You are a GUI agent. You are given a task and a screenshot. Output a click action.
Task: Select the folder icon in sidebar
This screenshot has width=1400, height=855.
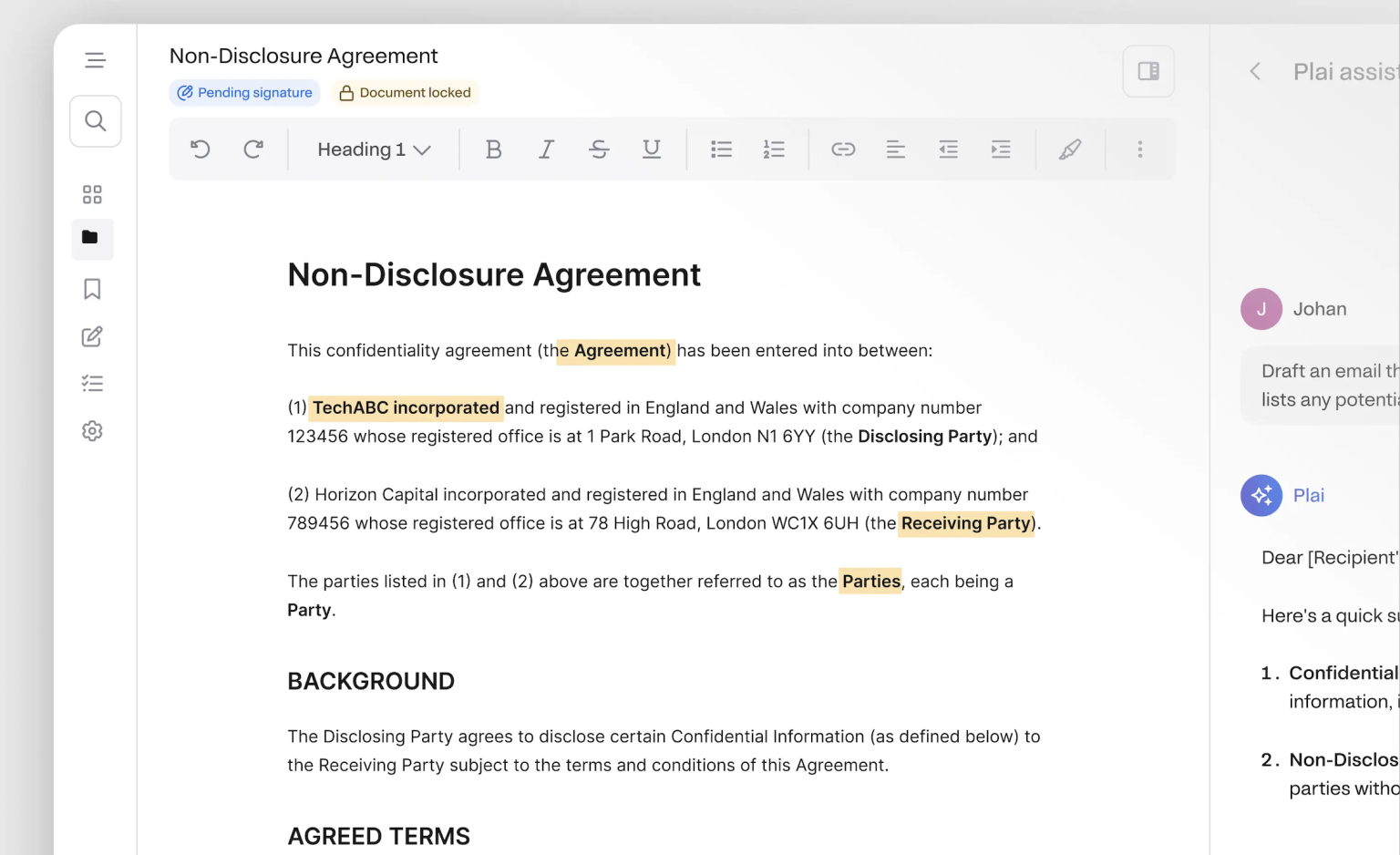tap(91, 238)
